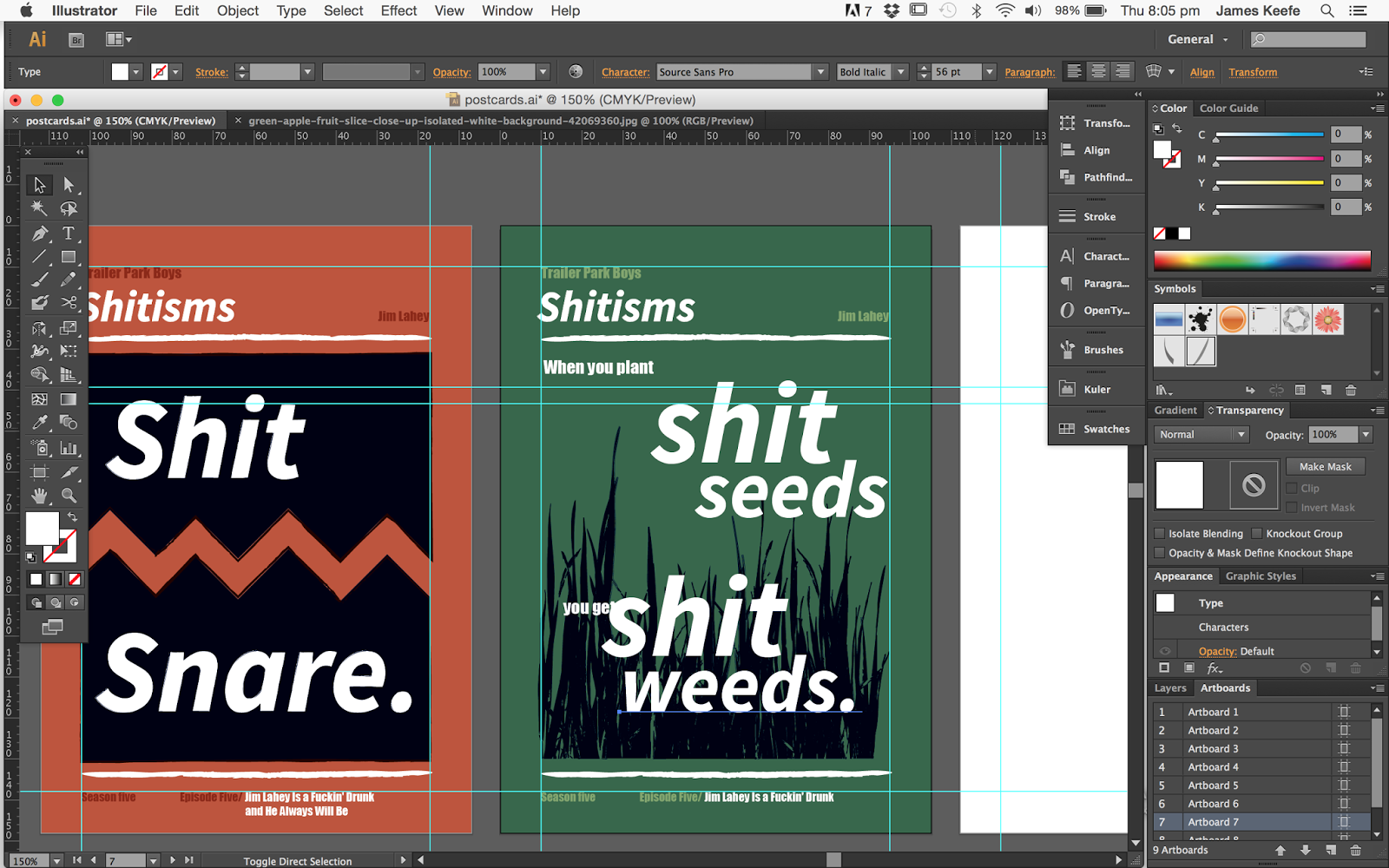The image size is (1389, 868).
Task: Open the Character panel link
Action: pos(625,72)
